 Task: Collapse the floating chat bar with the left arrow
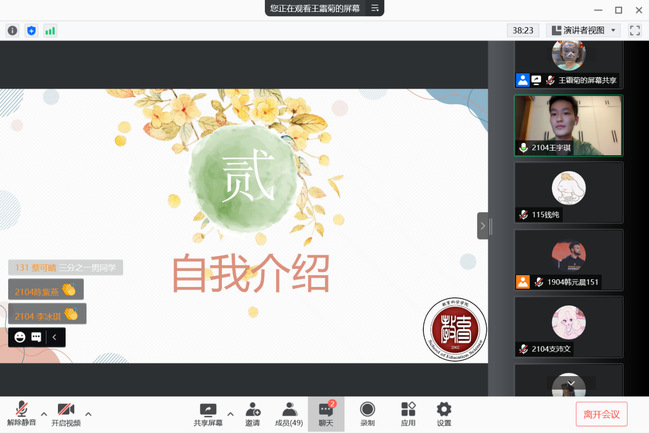pos(54,338)
